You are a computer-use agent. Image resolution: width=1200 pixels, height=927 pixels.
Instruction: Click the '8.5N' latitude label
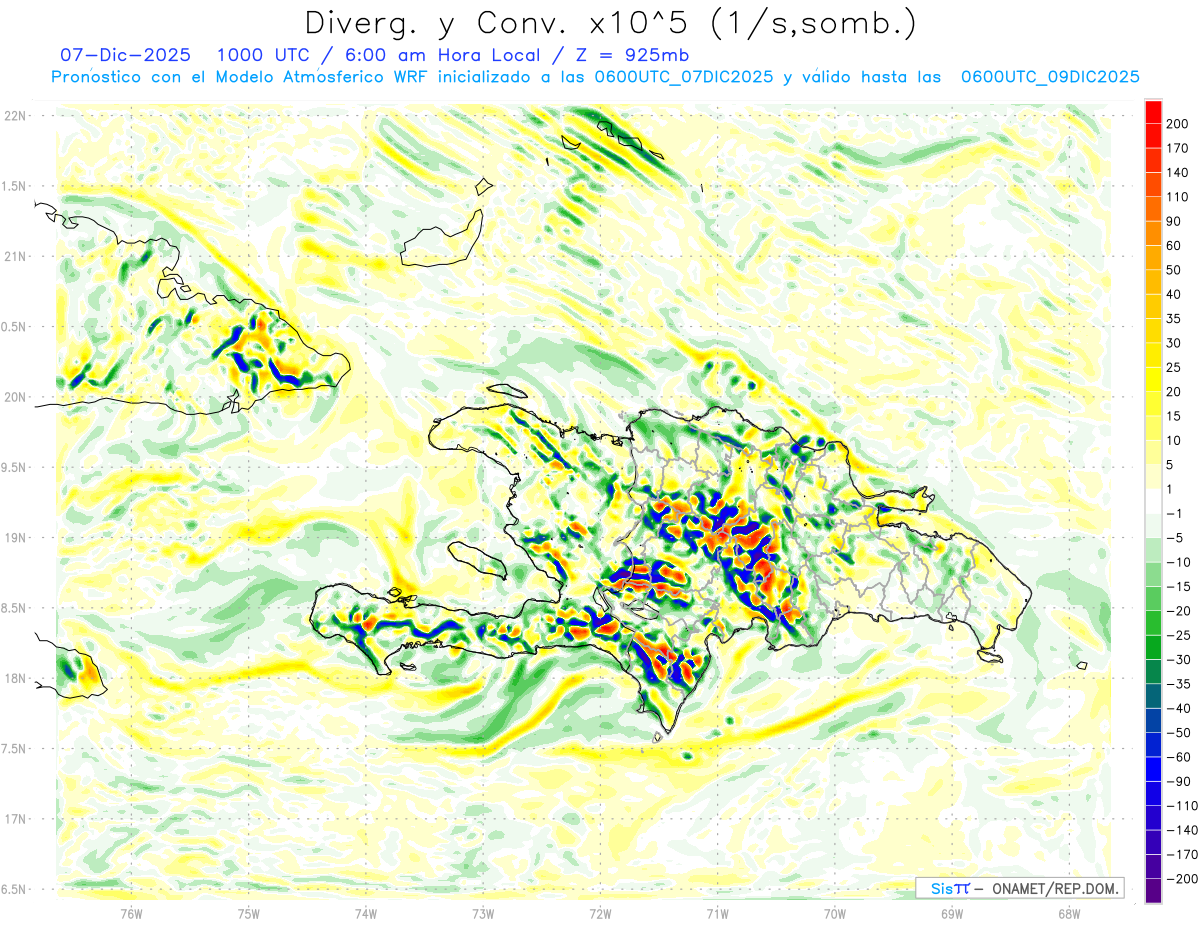[15, 608]
